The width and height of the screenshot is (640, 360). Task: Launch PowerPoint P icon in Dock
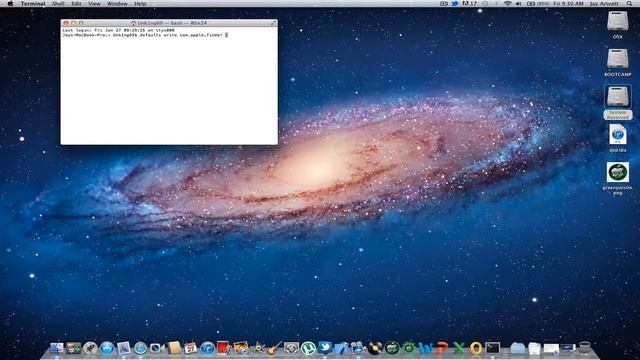(x=442, y=348)
